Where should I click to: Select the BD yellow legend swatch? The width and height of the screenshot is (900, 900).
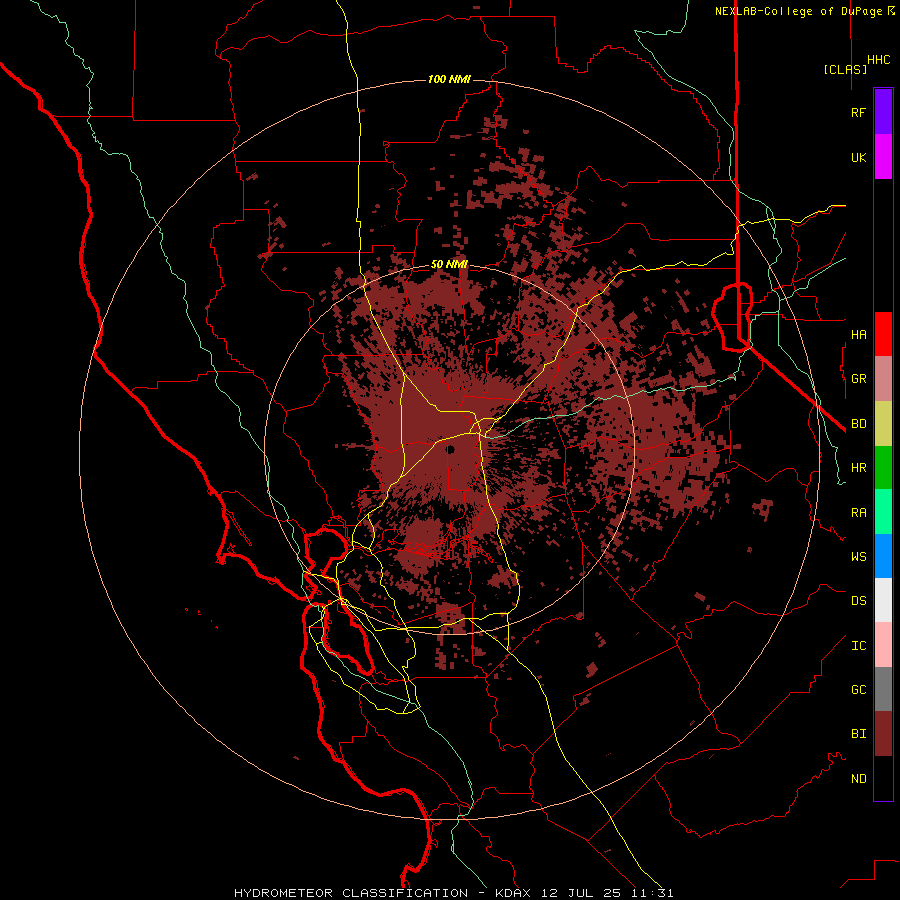[x=883, y=424]
